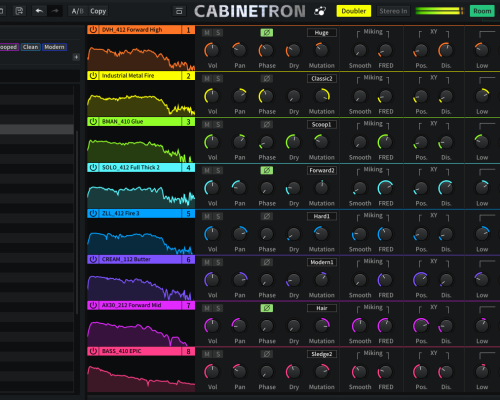Solo slot 1 with the S button
The image size is (500, 400).
pos(218,33)
